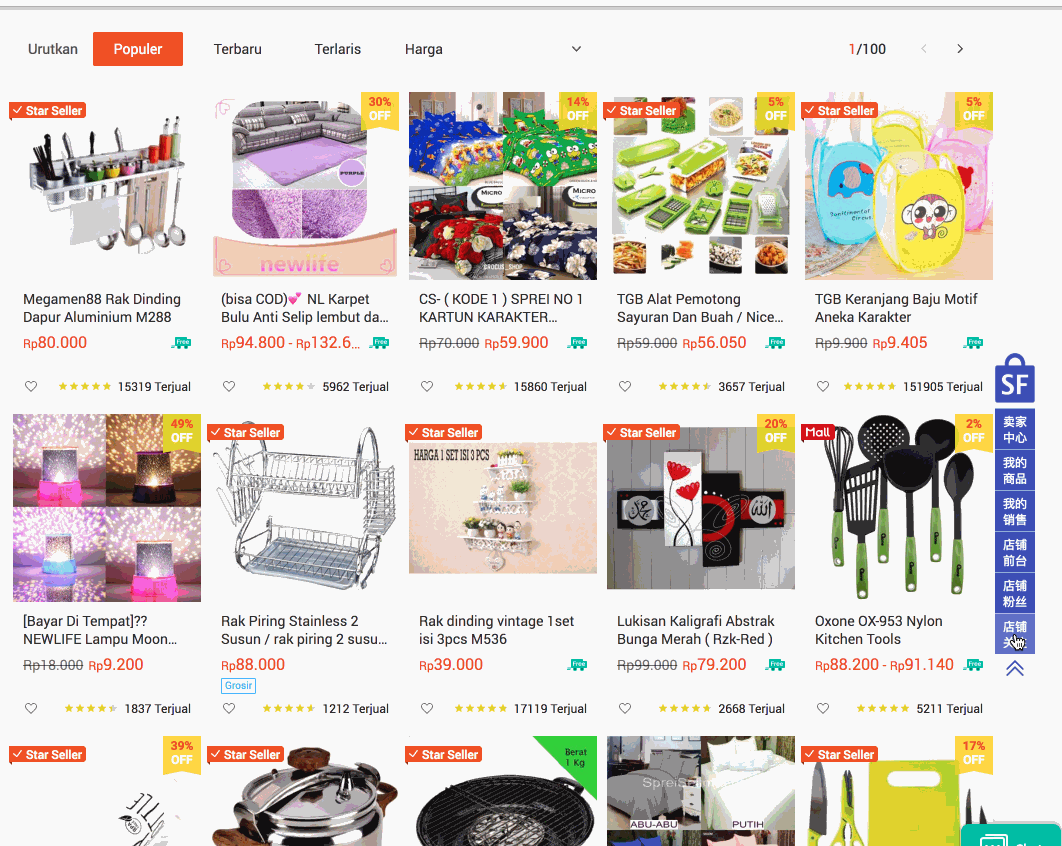Open the 我的商品 sidebar item
Image resolution: width=1062 pixels, height=846 pixels.
pyautogui.click(x=1015, y=470)
